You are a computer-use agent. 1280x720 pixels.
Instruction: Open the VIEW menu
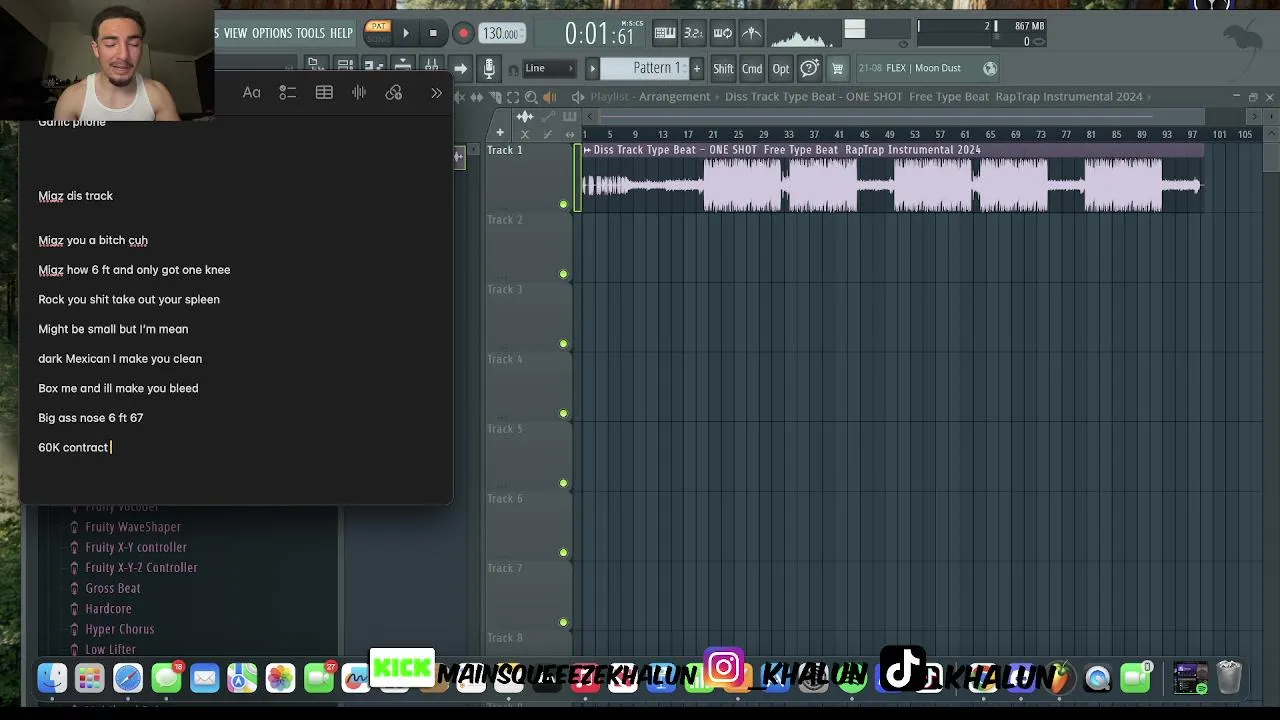coord(235,33)
